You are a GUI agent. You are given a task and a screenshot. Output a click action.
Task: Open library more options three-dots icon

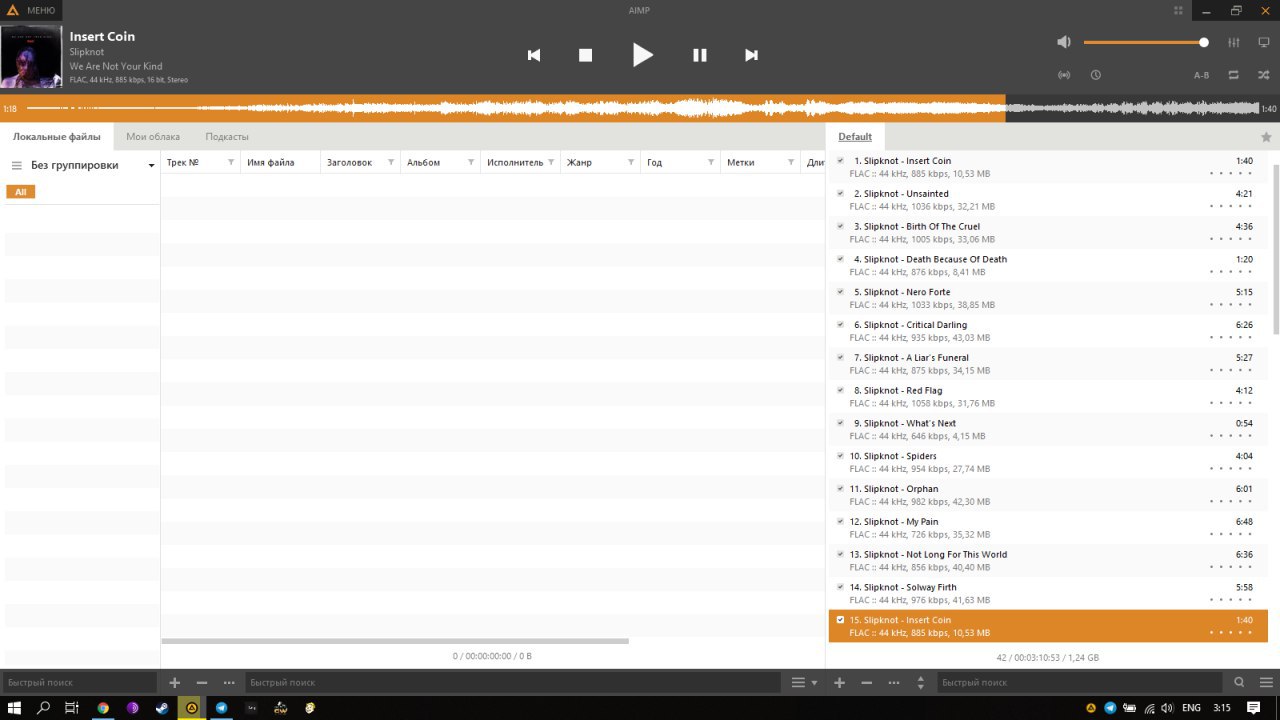pos(229,682)
